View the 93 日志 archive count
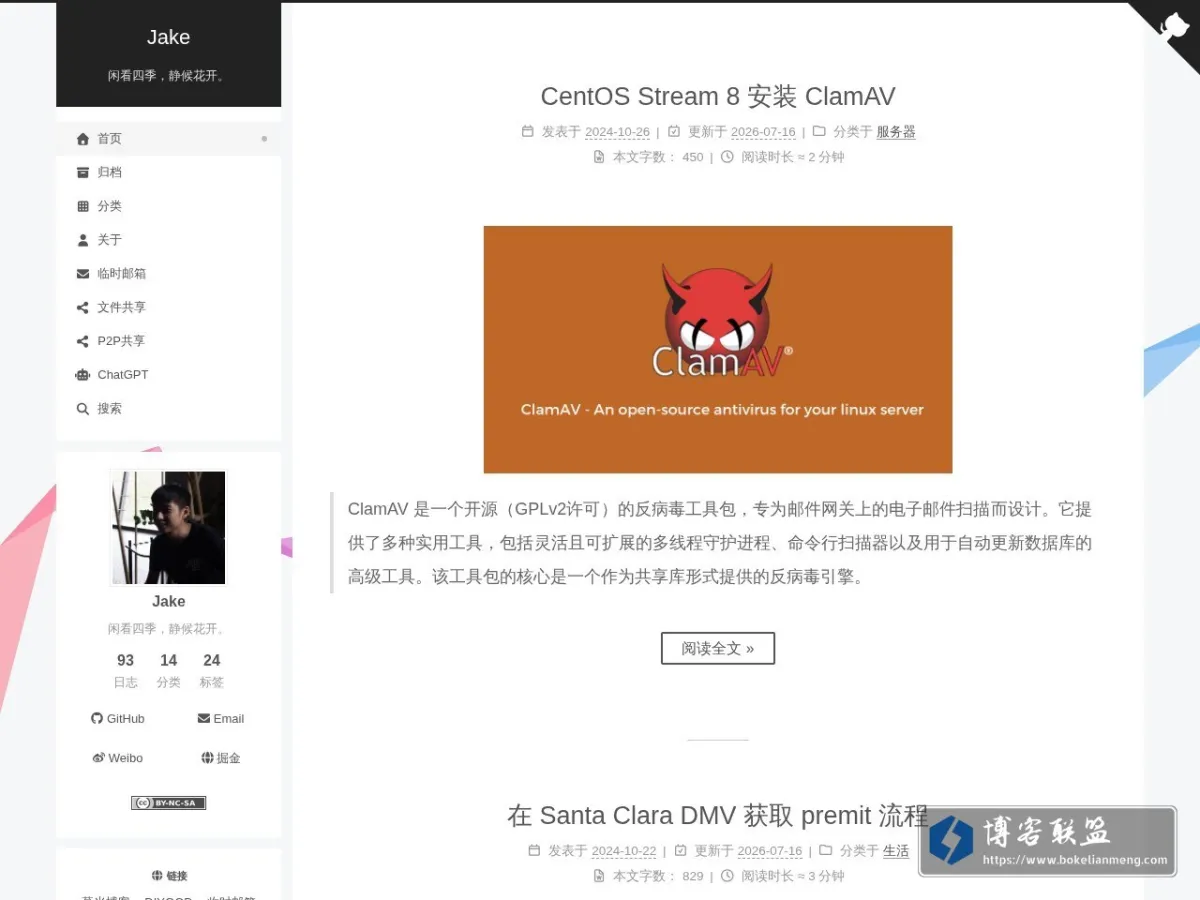 [x=125, y=670]
